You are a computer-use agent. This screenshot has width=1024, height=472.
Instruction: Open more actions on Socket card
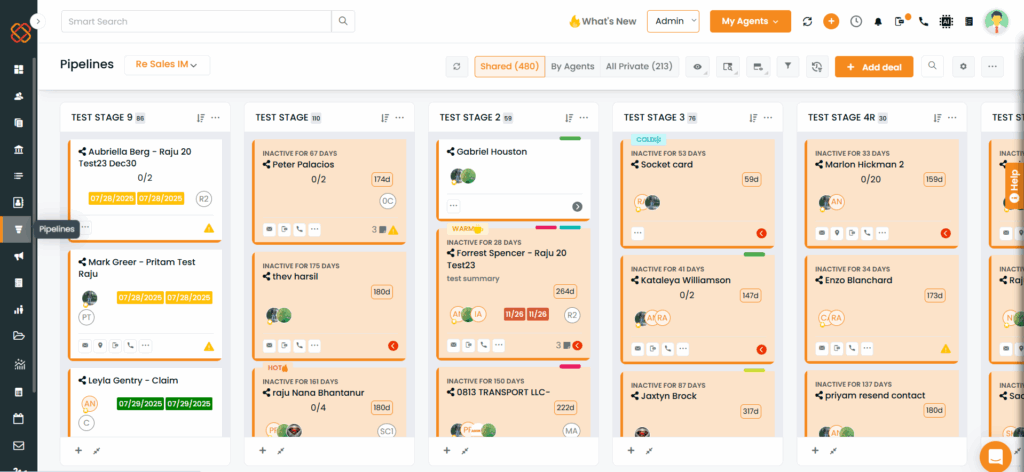(x=637, y=233)
